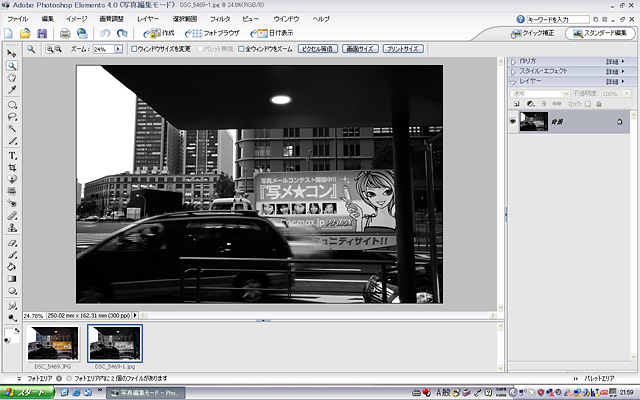Click the save floppy disk icon
This screenshot has height=400, width=640.
pyautogui.click(x=42, y=33)
